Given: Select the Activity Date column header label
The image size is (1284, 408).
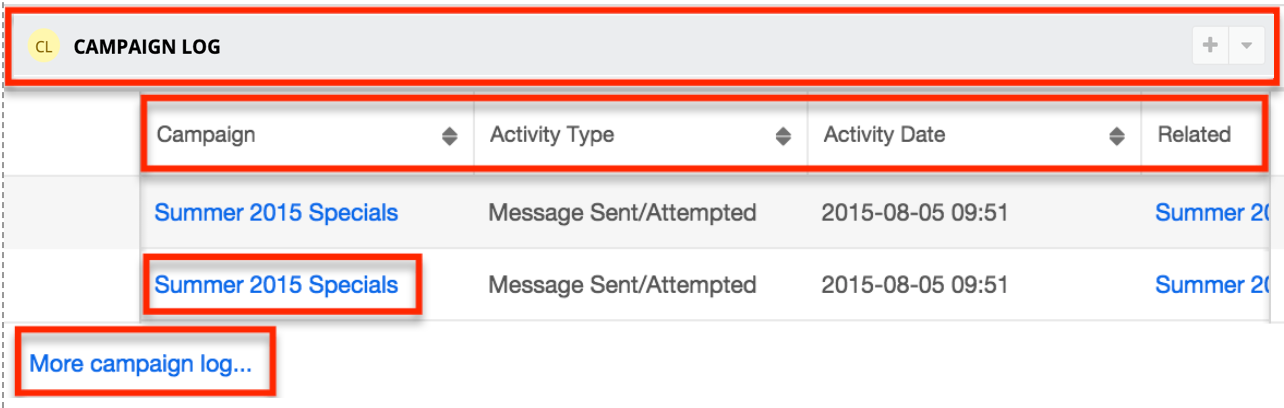Looking at the screenshot, I should point(884,134).
